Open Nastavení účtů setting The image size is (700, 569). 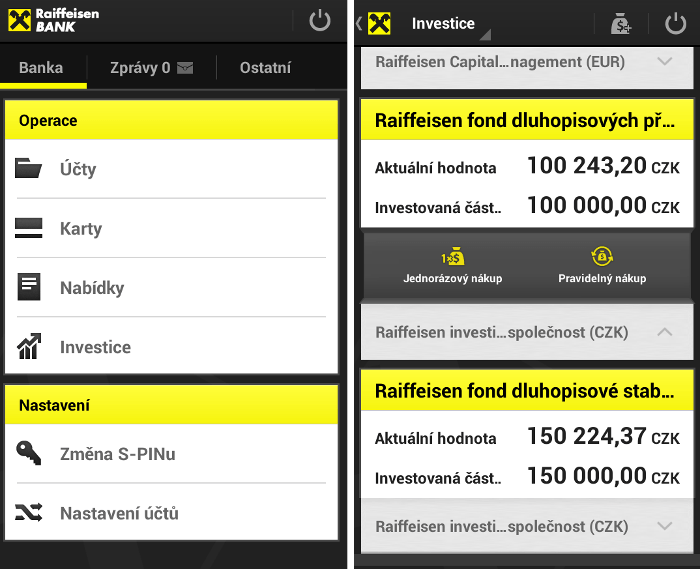171,513
